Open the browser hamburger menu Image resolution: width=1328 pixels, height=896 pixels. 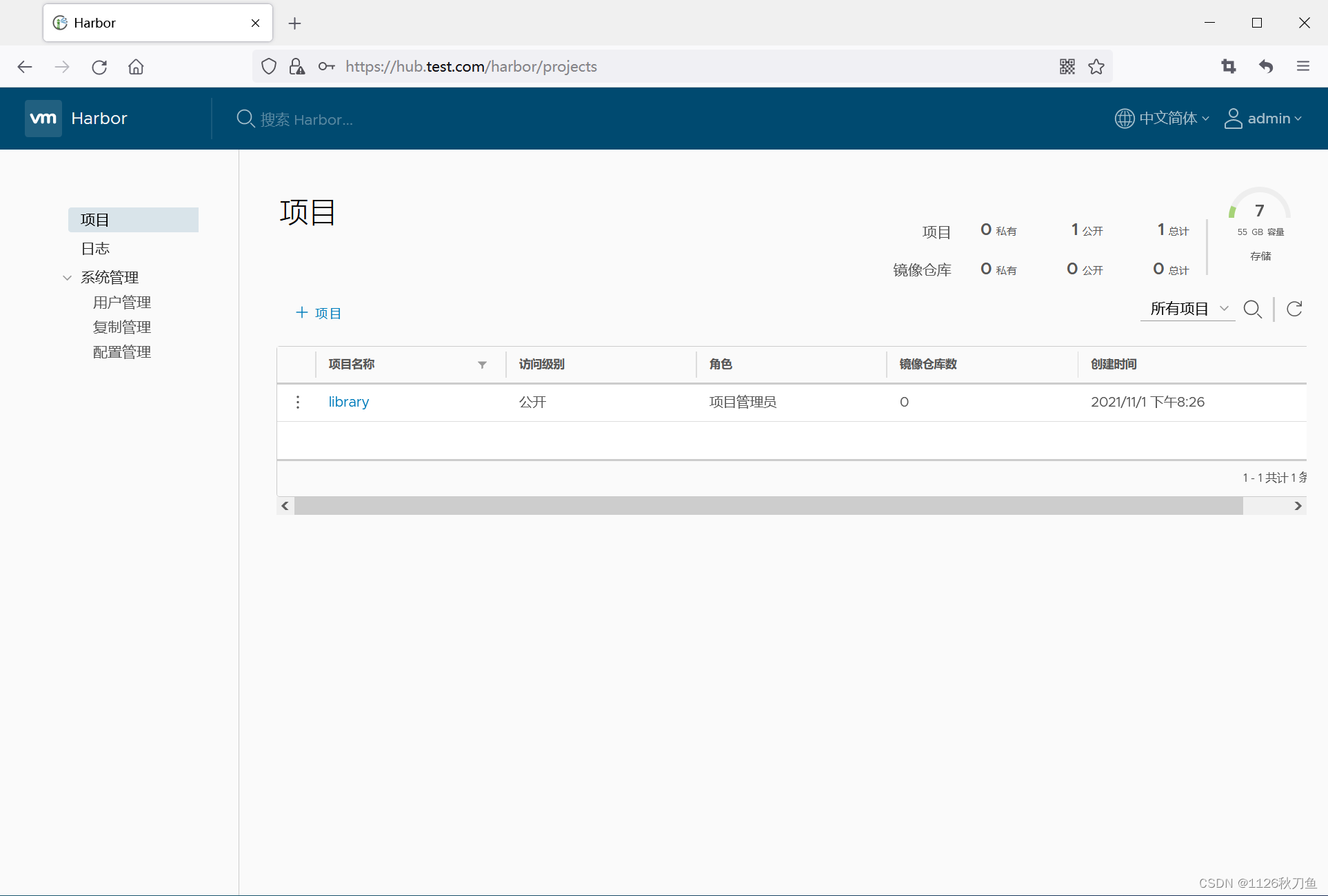click(1302, 67)
